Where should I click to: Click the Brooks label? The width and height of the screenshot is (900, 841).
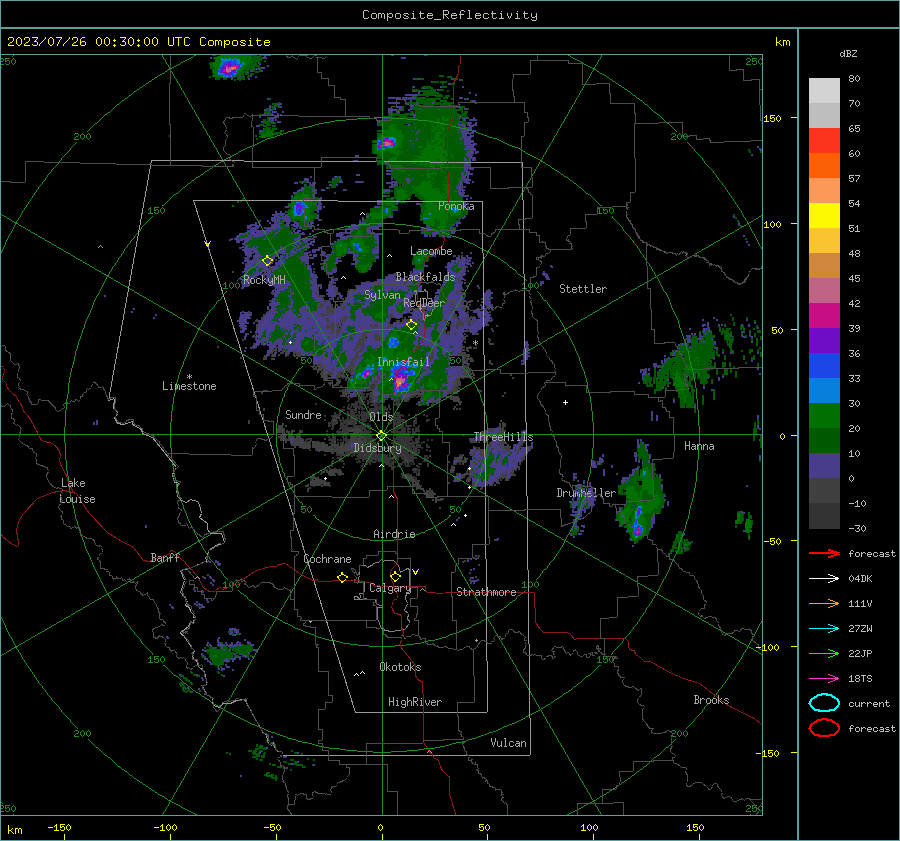coord(711,700)
